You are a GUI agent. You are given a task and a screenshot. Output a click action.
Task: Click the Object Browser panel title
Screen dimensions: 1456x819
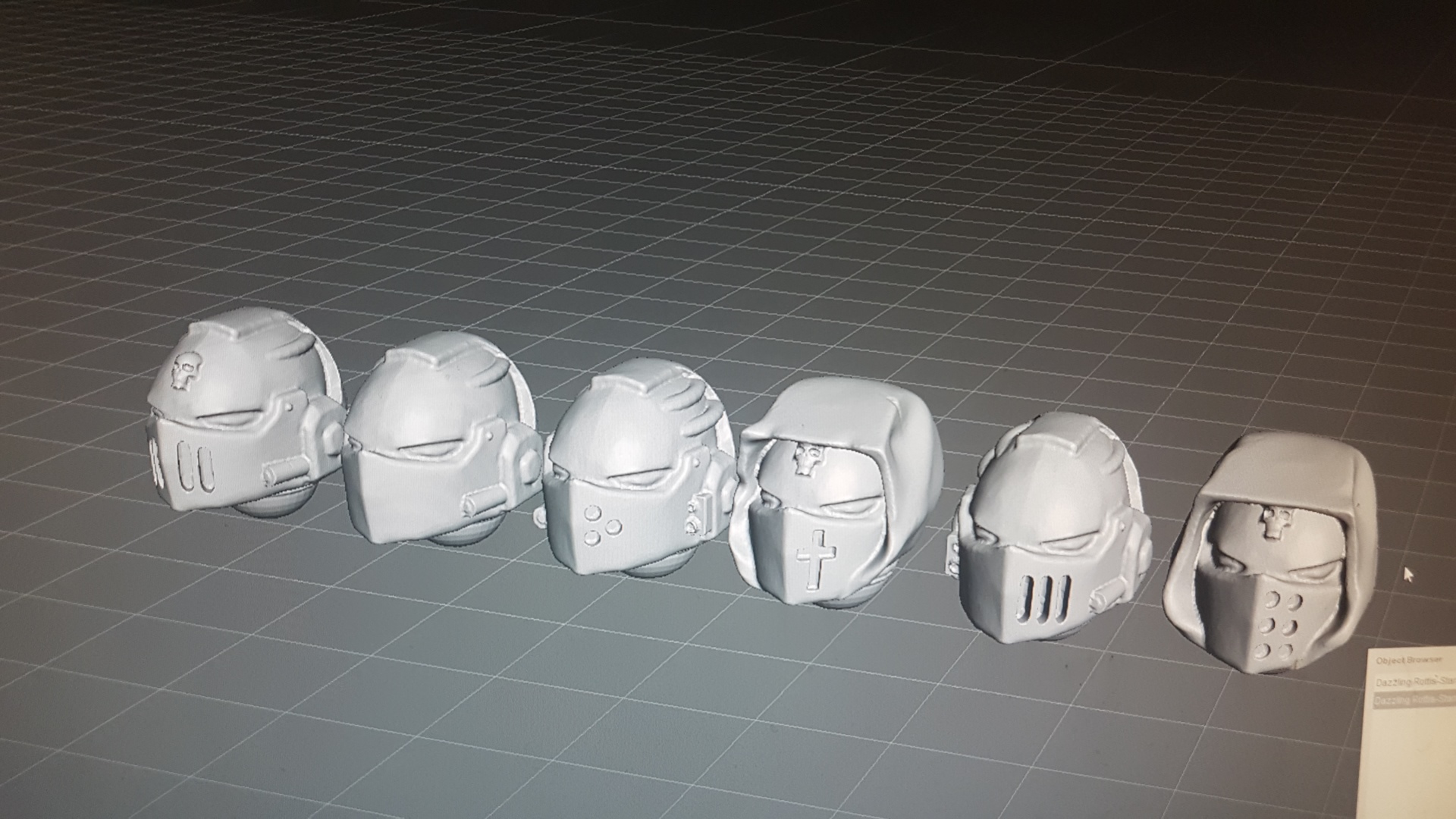(x=1409, y=660)
